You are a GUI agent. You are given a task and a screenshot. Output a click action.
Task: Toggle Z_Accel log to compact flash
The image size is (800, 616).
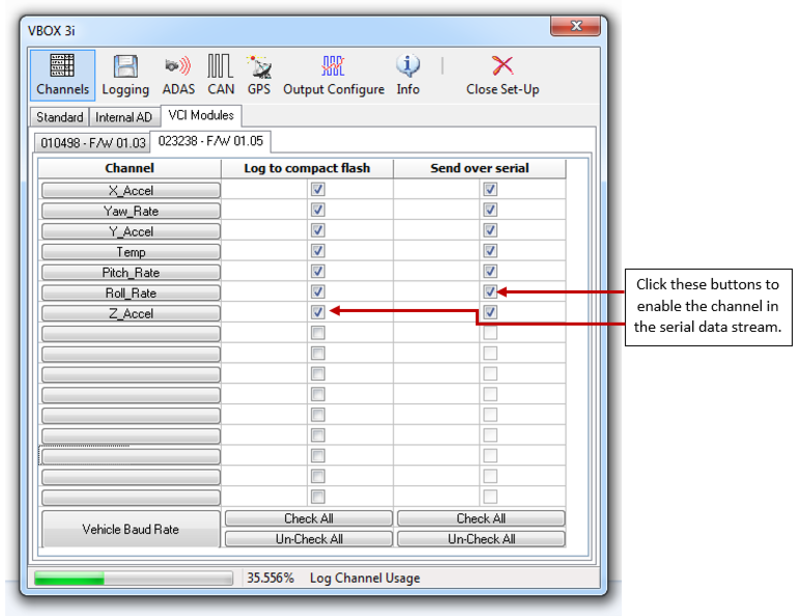tap(318, 312)
